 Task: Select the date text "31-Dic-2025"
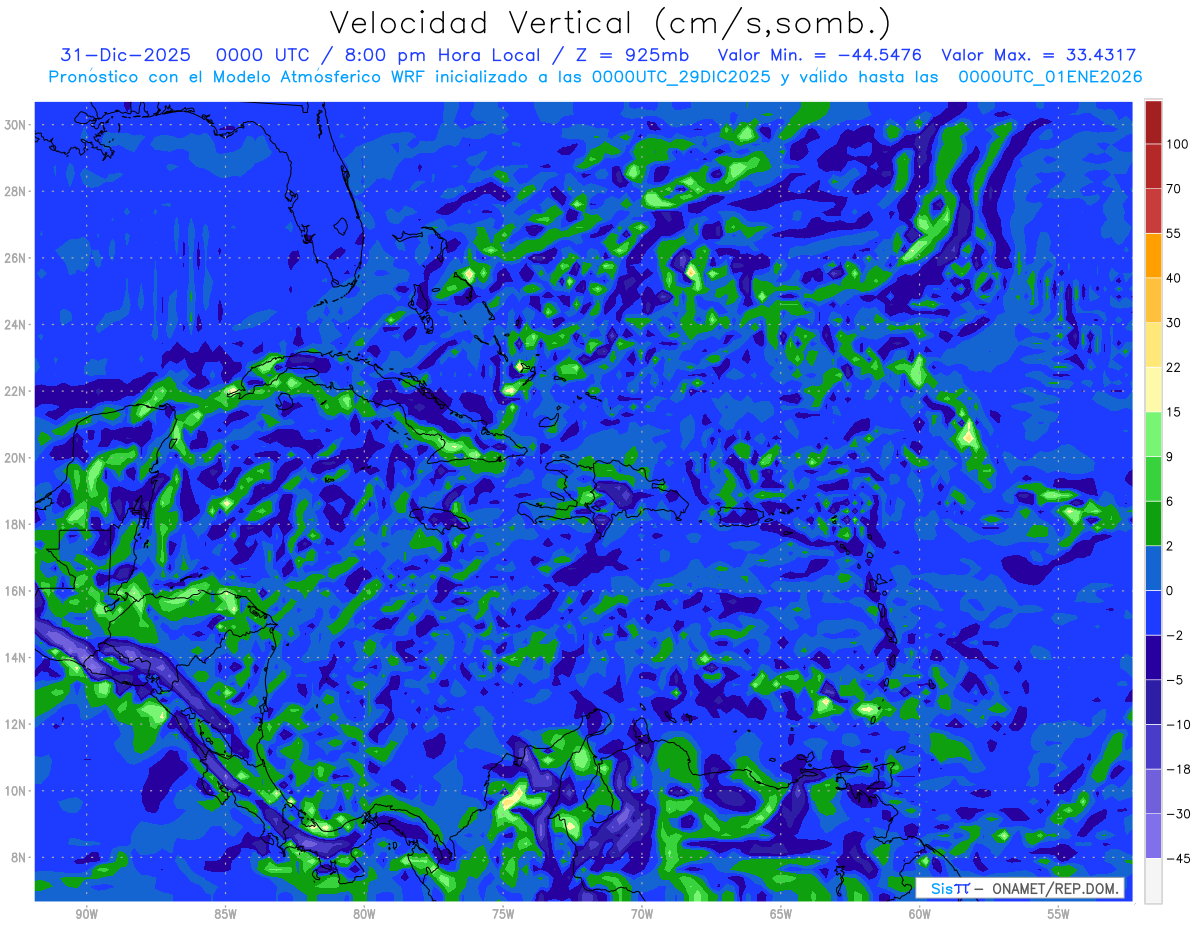point(125,56)
